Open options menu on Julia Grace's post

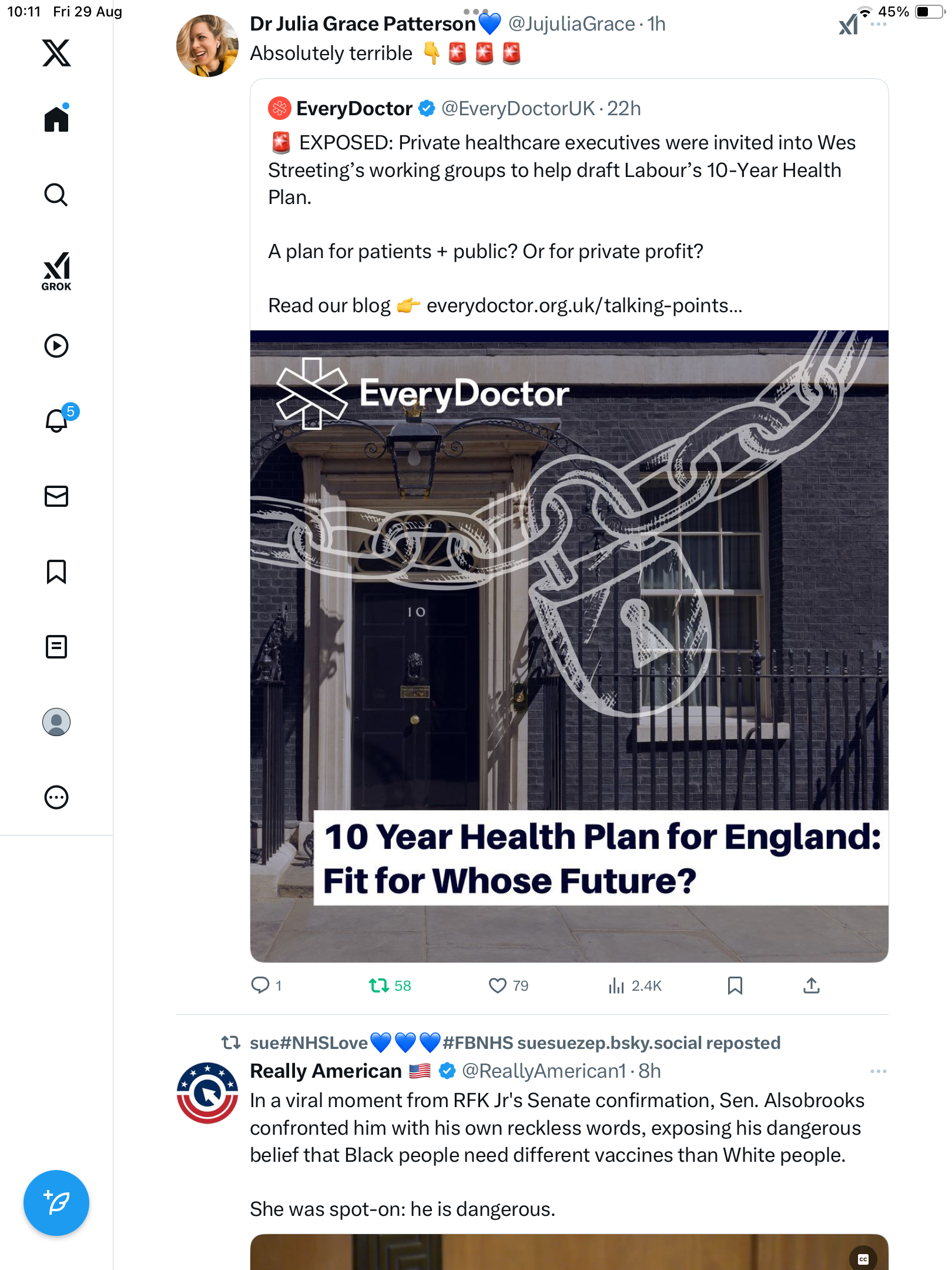tap(878, 25)
